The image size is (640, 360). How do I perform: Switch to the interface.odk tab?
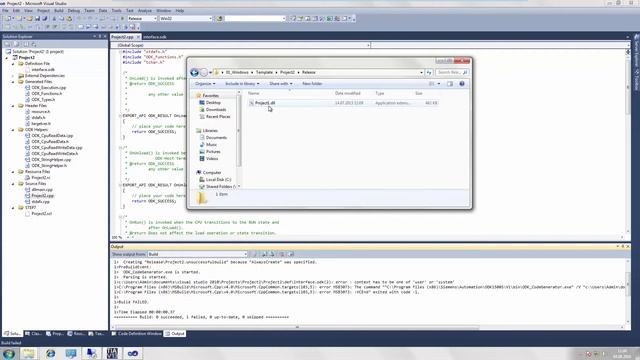[x=155, y=37]
